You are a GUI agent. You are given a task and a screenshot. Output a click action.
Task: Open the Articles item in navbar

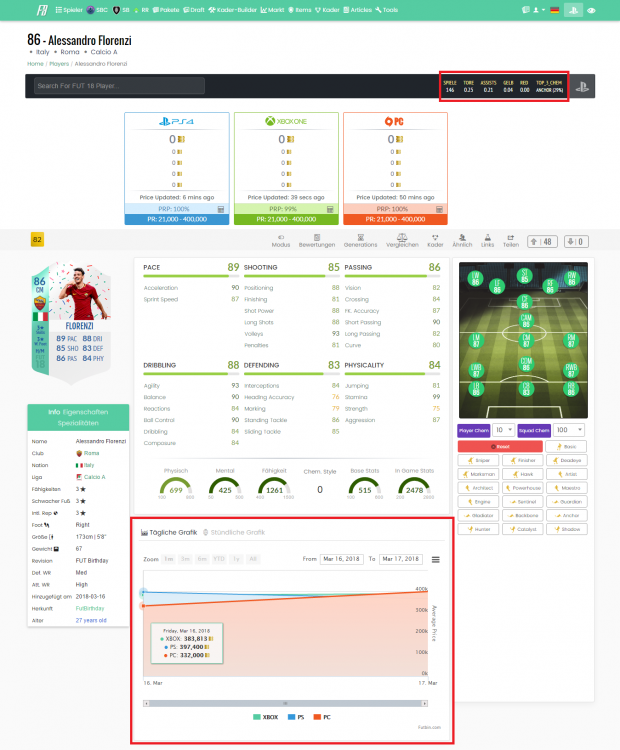(357, 10)
